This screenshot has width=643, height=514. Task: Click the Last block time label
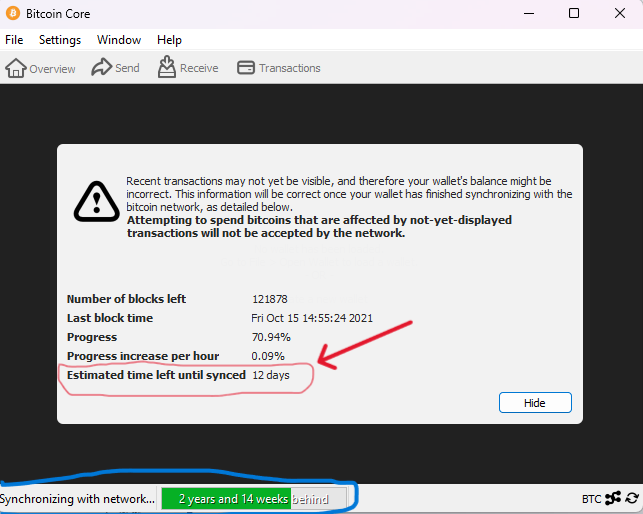coord(110,318)
